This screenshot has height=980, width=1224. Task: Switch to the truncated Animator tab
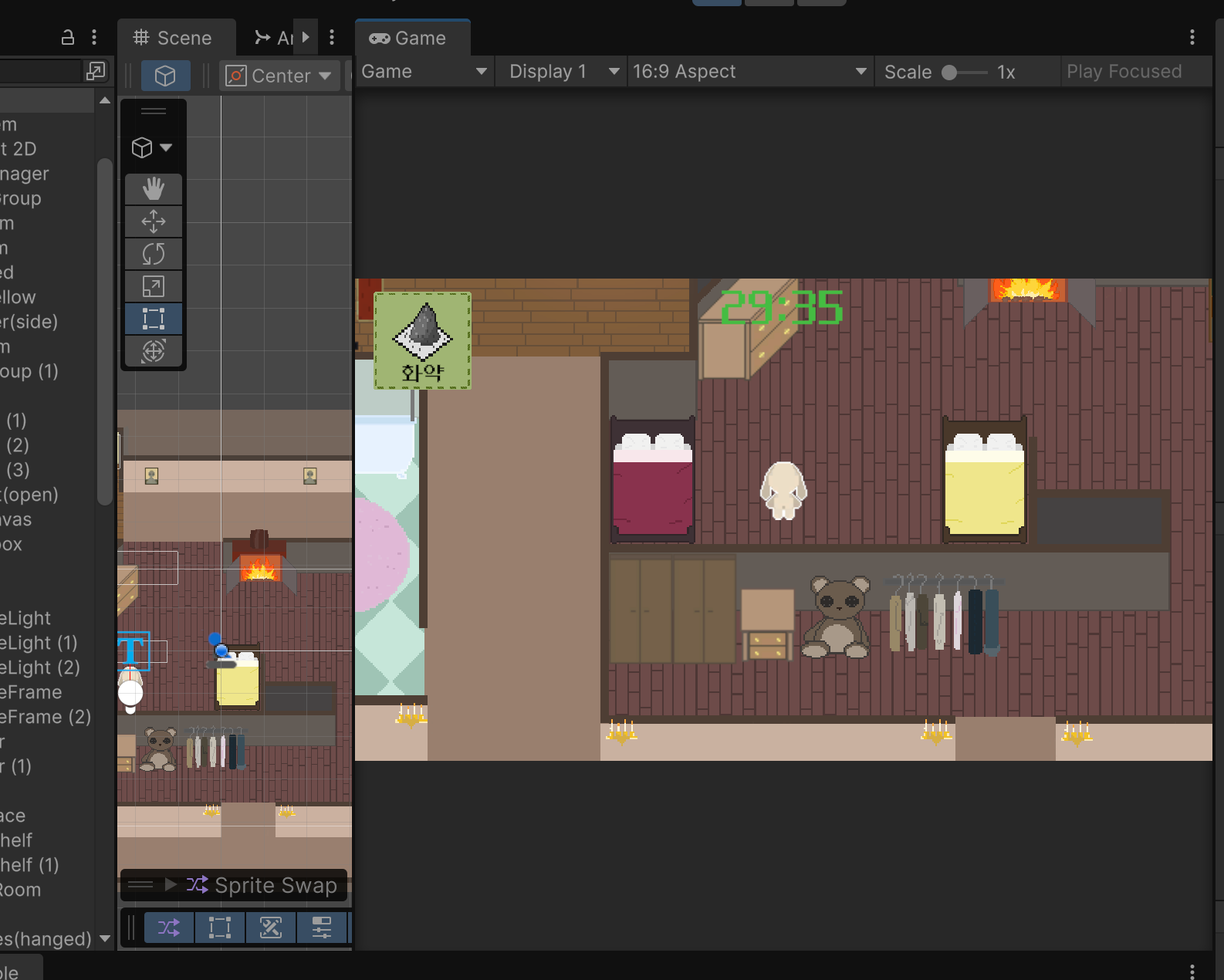[274, 38]
